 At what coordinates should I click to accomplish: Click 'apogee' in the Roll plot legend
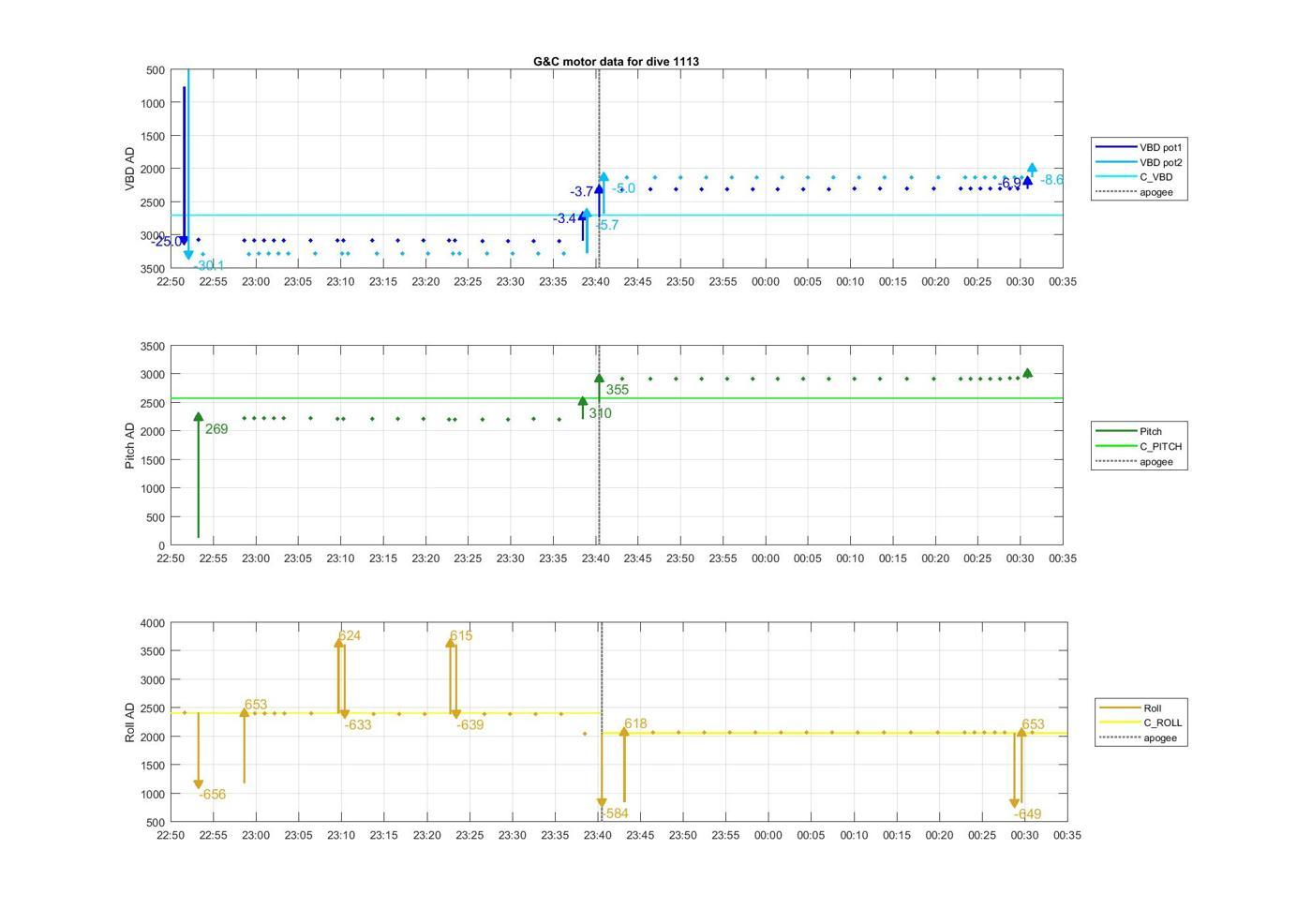[x=1160, y=738]
